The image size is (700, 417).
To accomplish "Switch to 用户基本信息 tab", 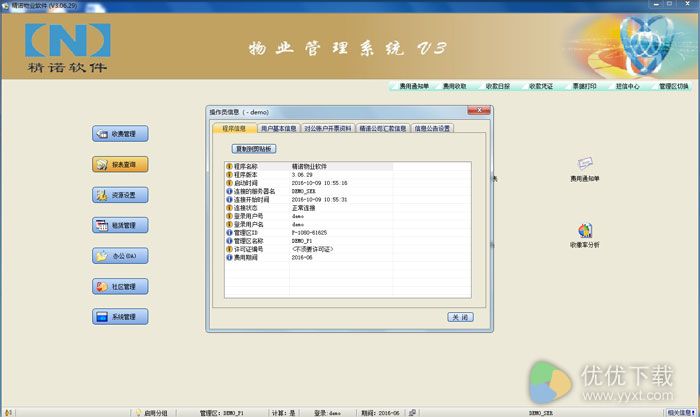I will click(x=279, y=129).
